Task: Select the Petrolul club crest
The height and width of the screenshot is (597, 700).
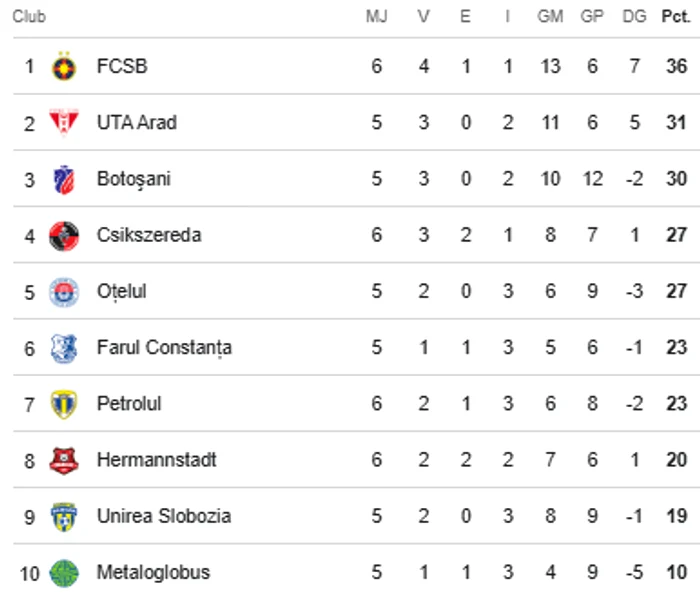Action: [x=64, y=404]
